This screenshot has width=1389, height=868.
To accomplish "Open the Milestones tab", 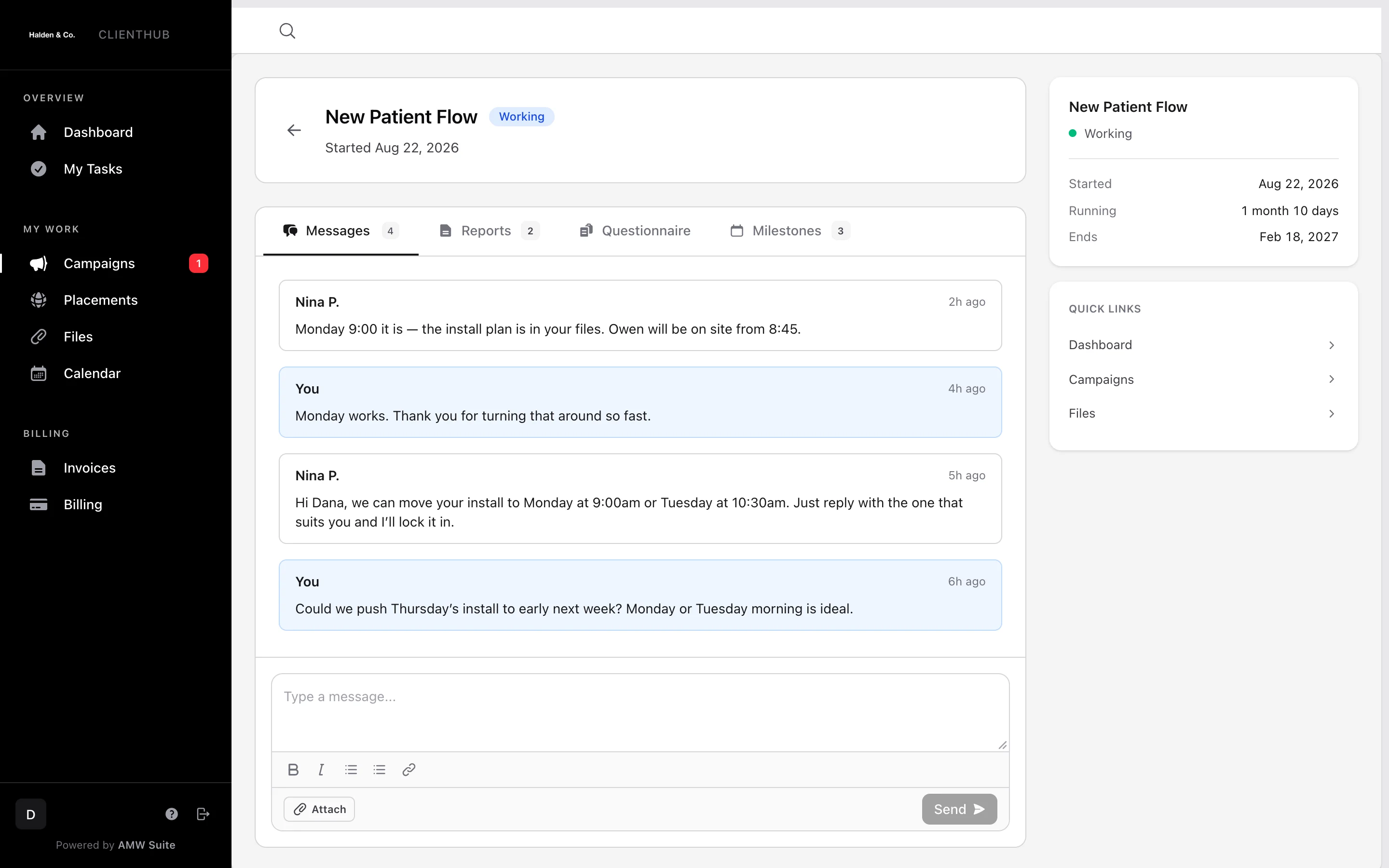I will [x=790, y=231].
